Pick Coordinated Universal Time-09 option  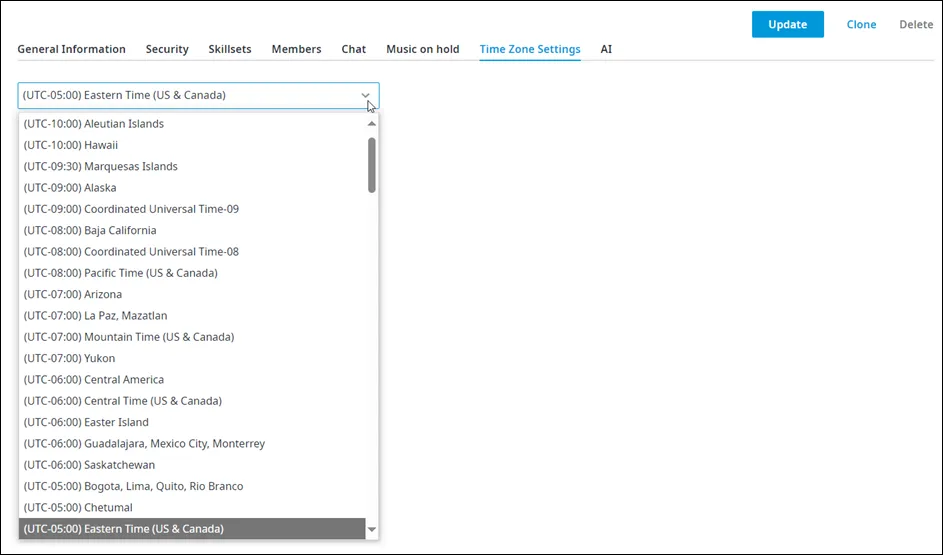[x=192, y=209]
